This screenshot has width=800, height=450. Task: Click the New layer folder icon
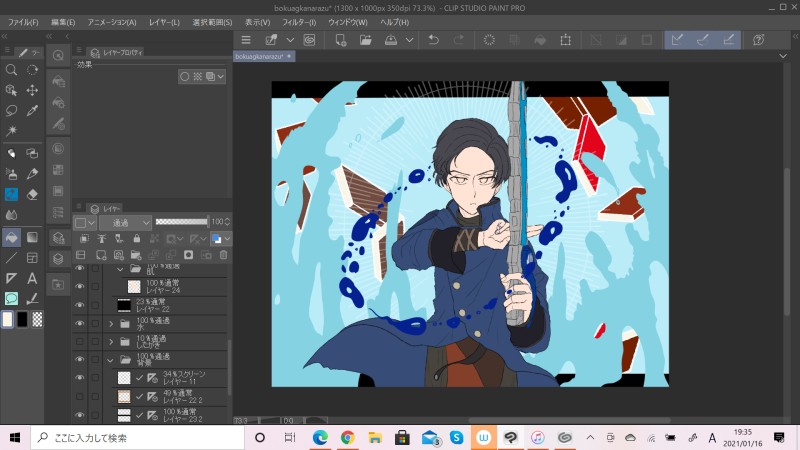(136, 255)
